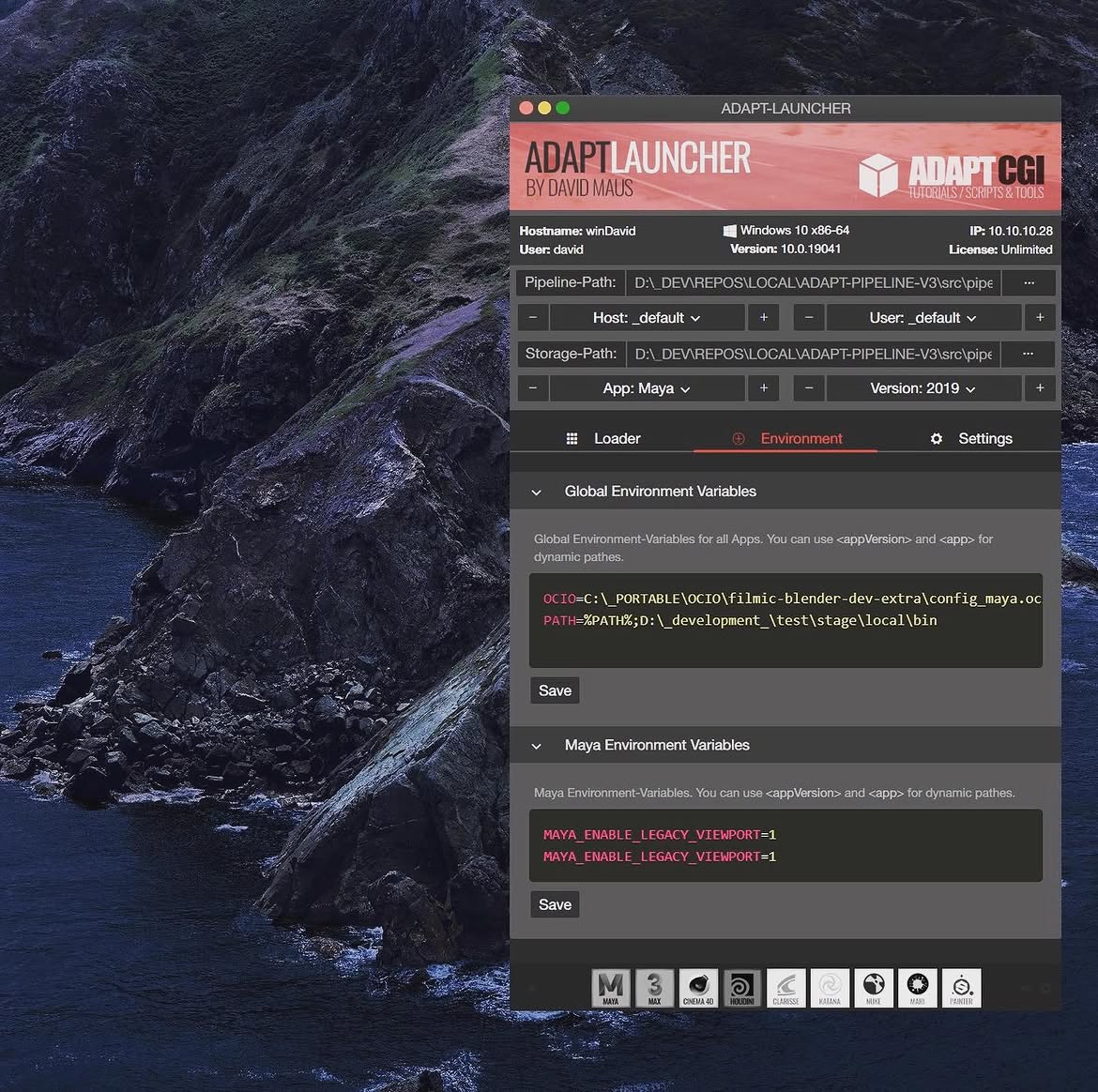Click the OCIO line in global variables editor
This screenshot has height=1092, width=1098.
point(791,599)
